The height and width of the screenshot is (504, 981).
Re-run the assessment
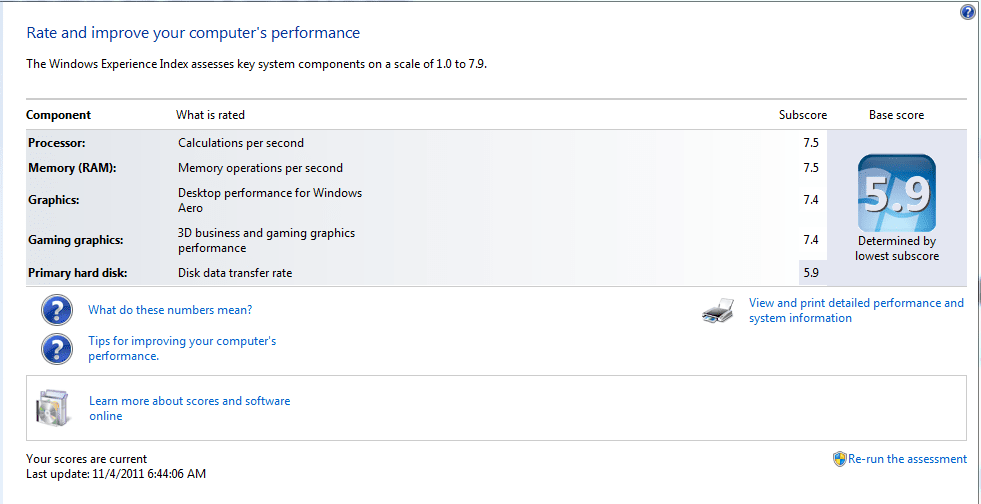pos(907,459)
